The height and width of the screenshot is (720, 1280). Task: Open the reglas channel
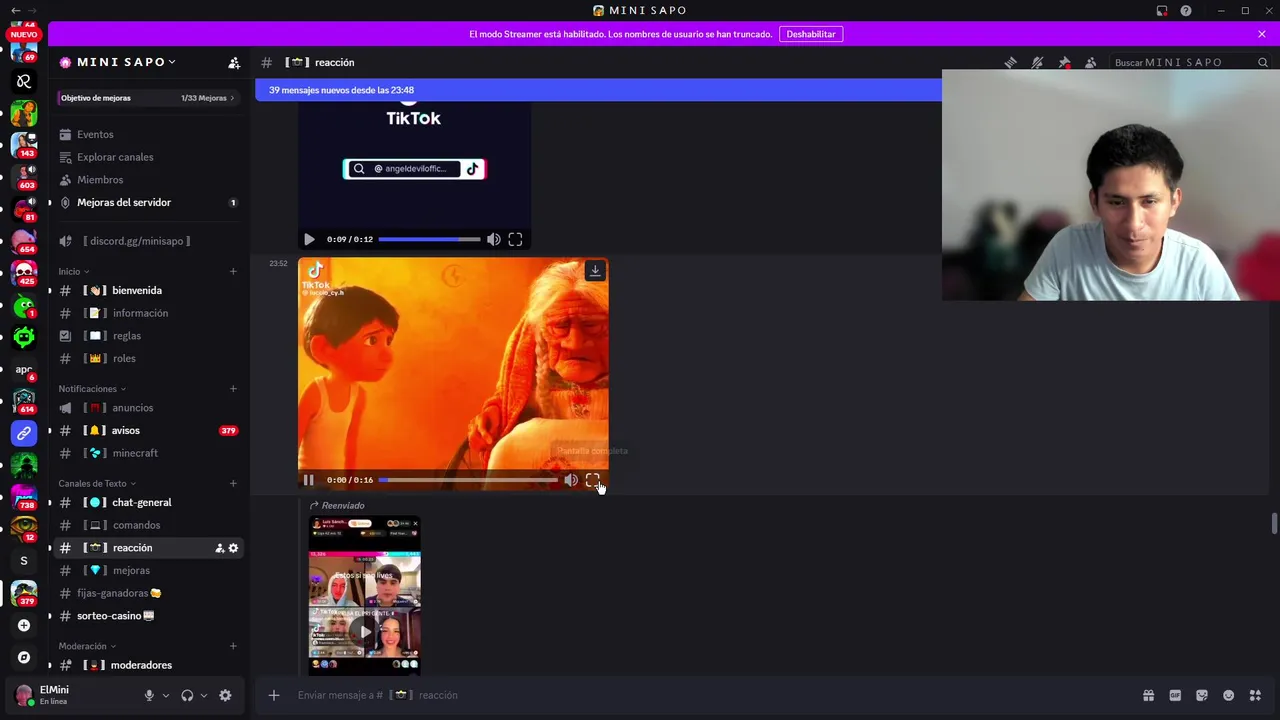click(148, 336)
